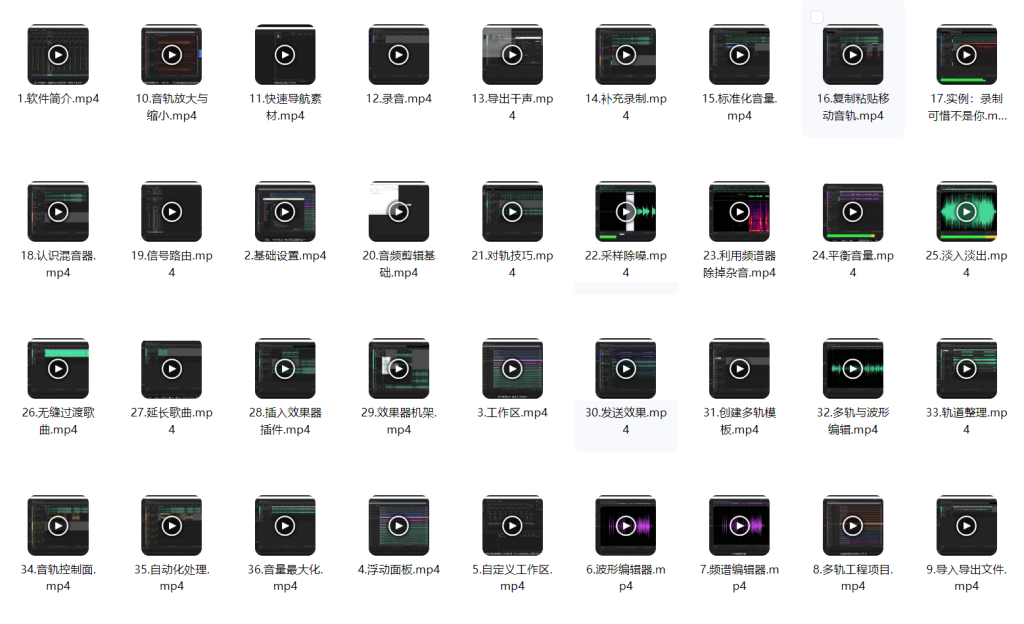This screenshot has height=624, width=1024.
Task: Select file name 18.认识混音器.mp4
Action: coord(58,264)
